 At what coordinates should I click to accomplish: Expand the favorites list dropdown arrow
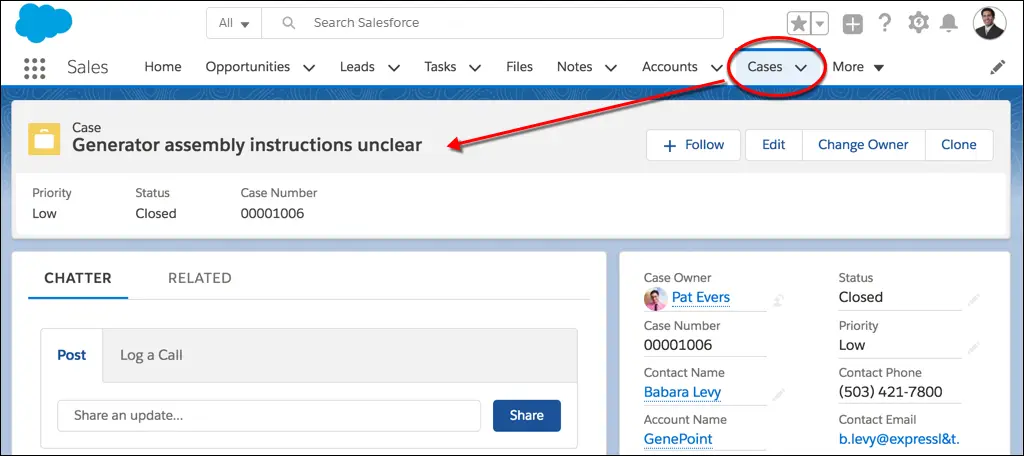tap(820, 24)
